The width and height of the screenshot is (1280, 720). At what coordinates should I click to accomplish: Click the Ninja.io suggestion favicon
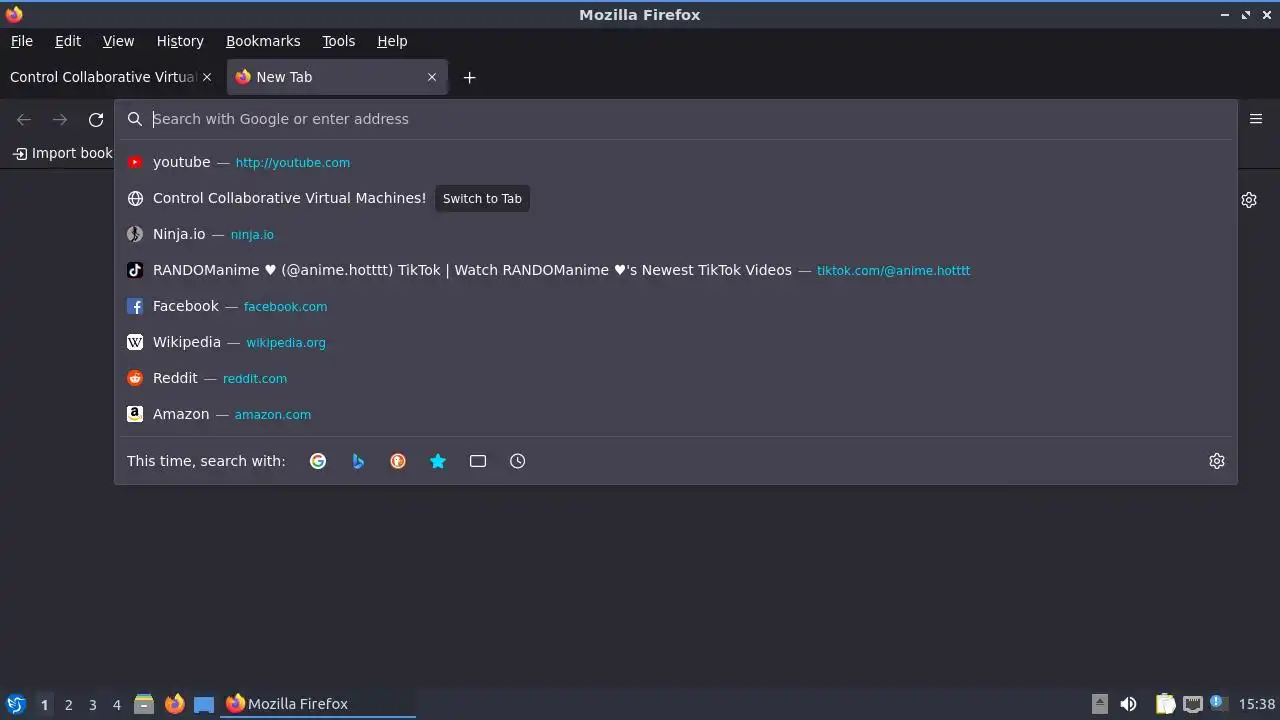[x=135, y=234]
